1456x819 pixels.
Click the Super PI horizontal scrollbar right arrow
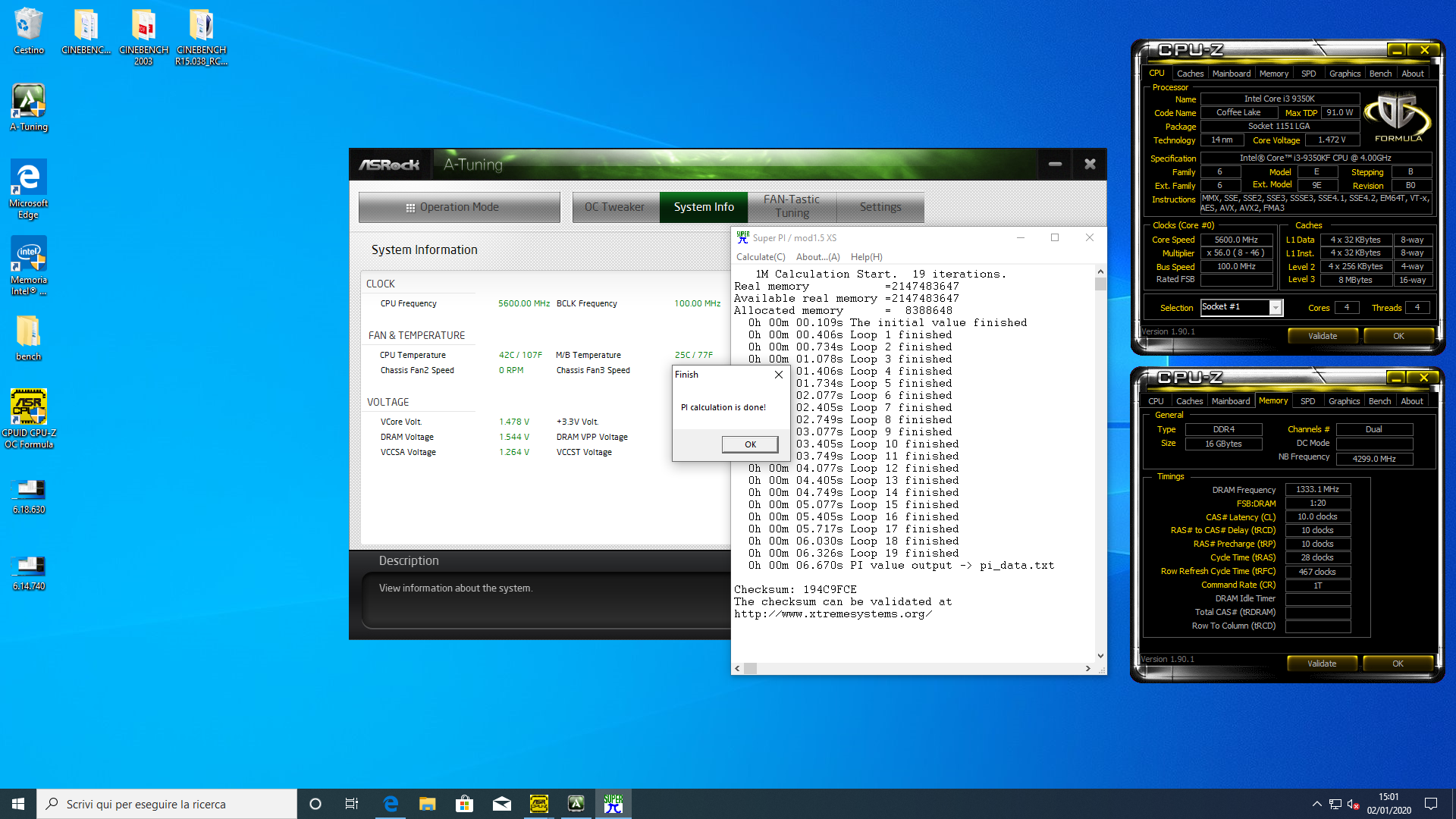(1087, 668)
